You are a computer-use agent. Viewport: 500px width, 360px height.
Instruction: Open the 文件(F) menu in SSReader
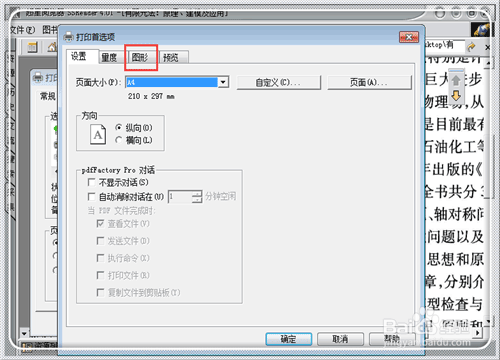22,30
